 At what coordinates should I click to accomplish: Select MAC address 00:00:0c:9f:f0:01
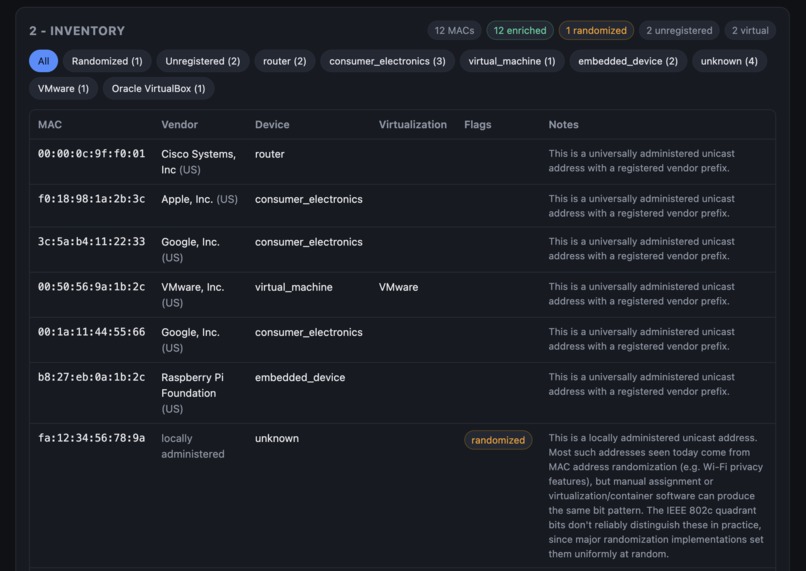[91, 154]
